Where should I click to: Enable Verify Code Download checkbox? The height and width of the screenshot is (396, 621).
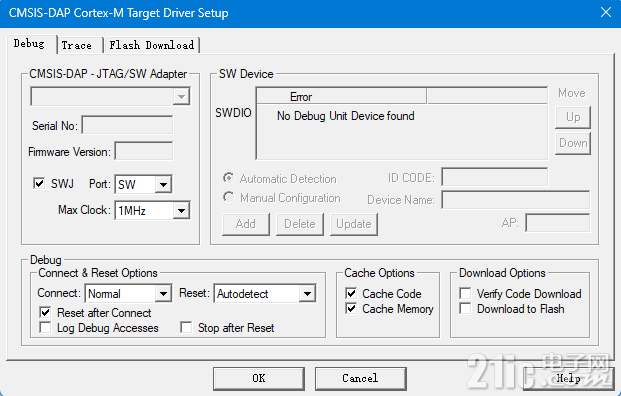click(x=465, y=293)
